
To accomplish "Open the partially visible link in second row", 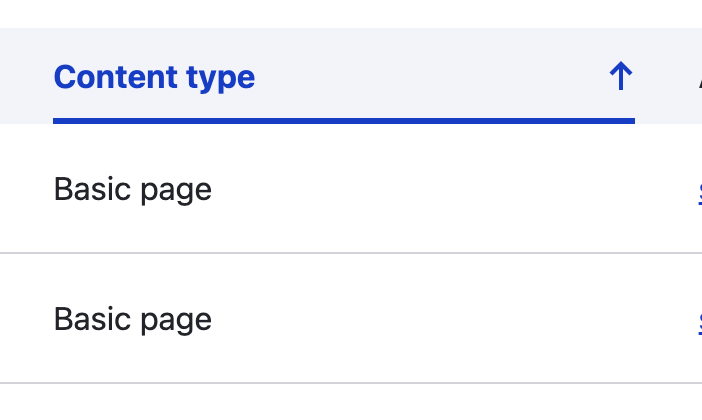I will (700, 323).
